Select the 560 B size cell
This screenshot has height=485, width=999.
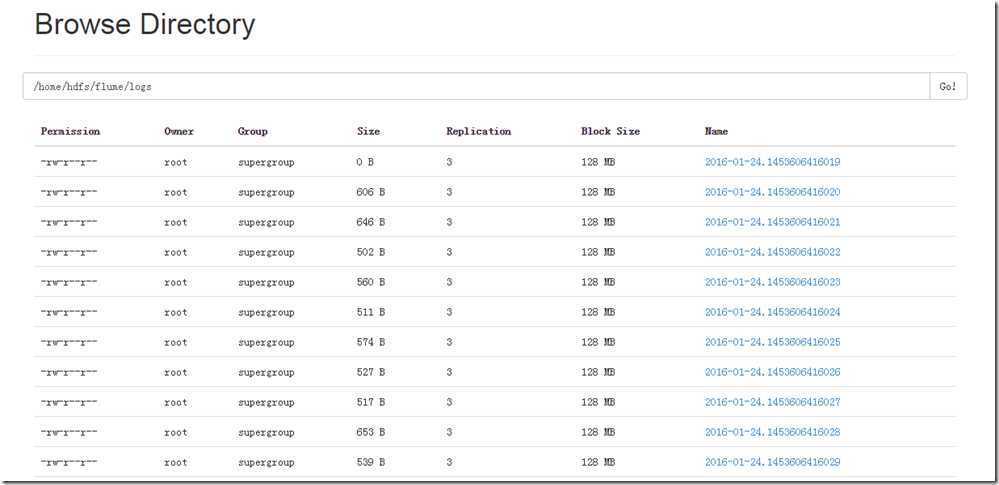click(371, 282)
